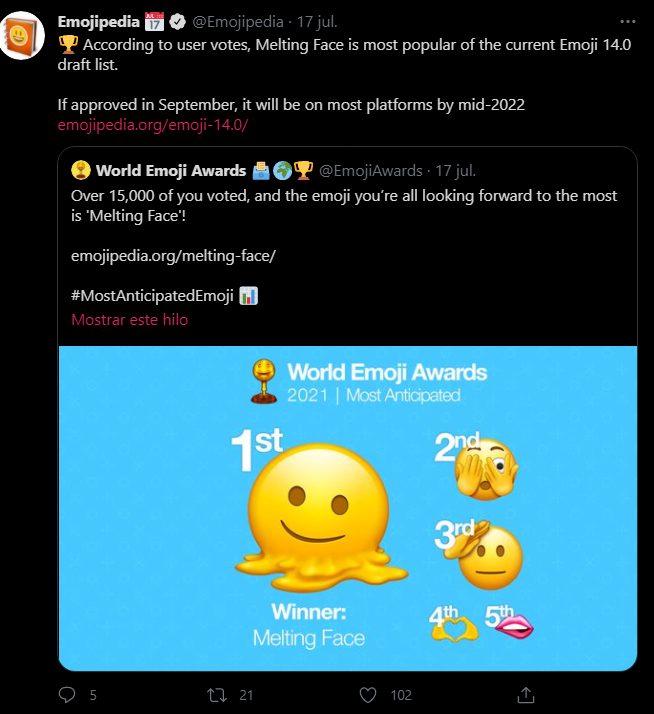Click the World Emoji Awards small avatar
The height and width of the screenshot is (714, 654).
click(x=81, y=171)
